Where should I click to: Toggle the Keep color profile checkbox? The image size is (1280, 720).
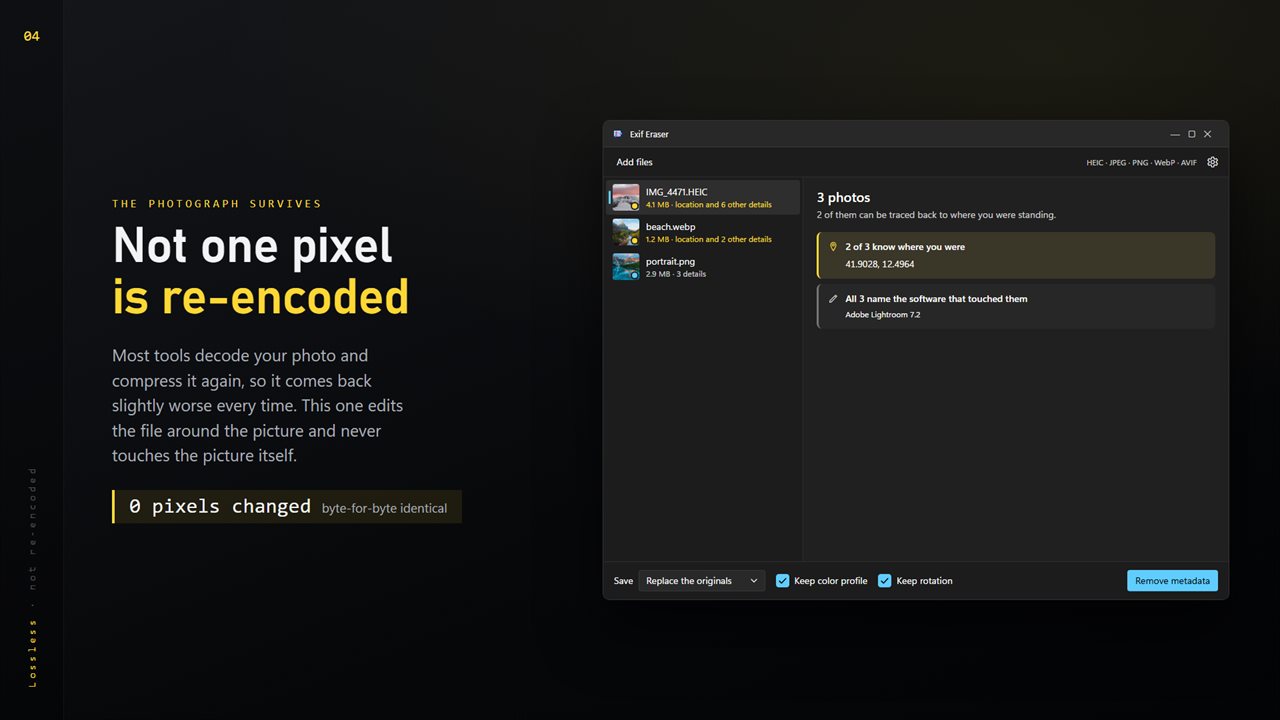(x=783, y=581)
